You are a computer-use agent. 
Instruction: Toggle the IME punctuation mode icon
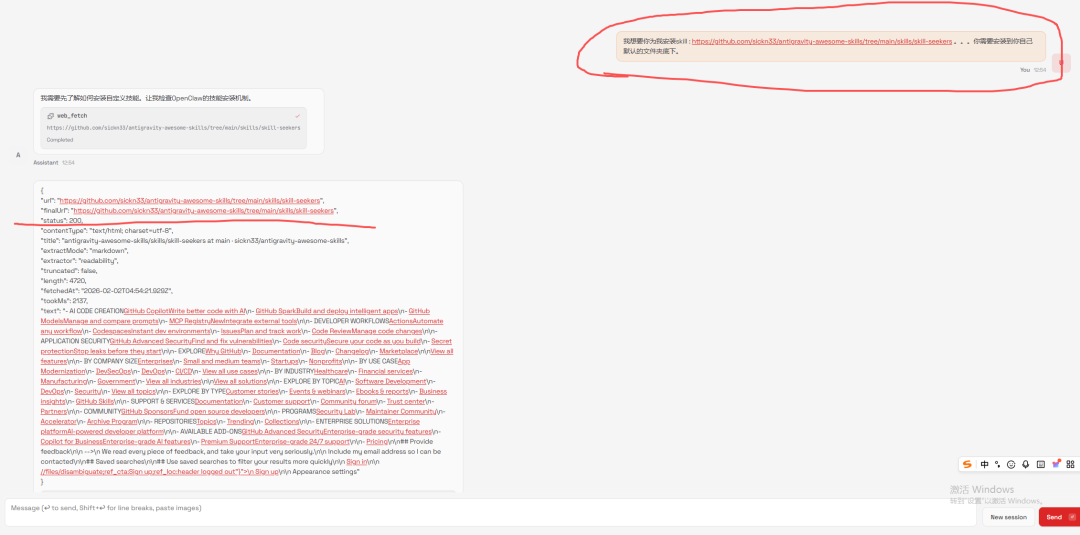[x=997, y=464]
